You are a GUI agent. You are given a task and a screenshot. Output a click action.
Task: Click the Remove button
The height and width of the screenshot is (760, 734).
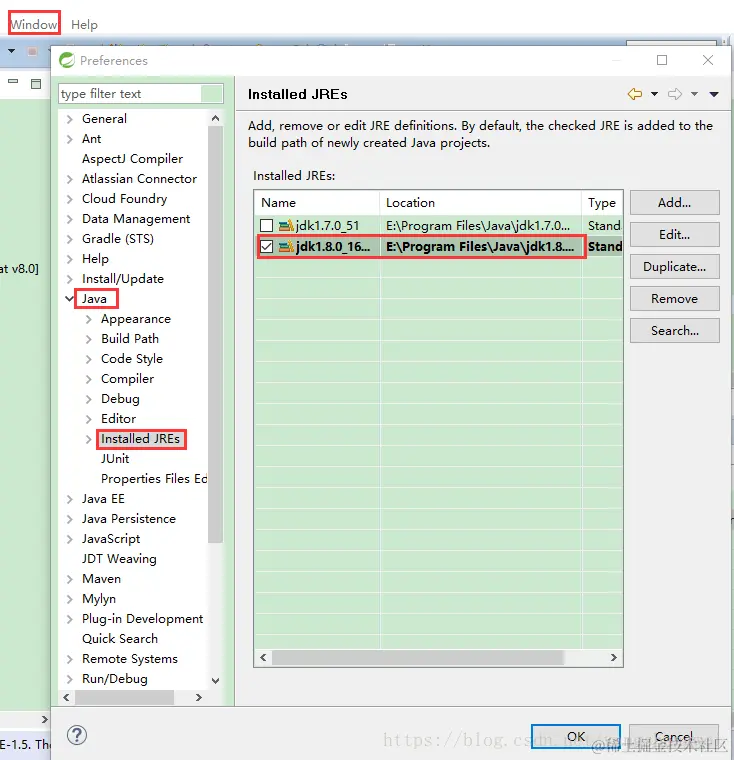(674, 299)
